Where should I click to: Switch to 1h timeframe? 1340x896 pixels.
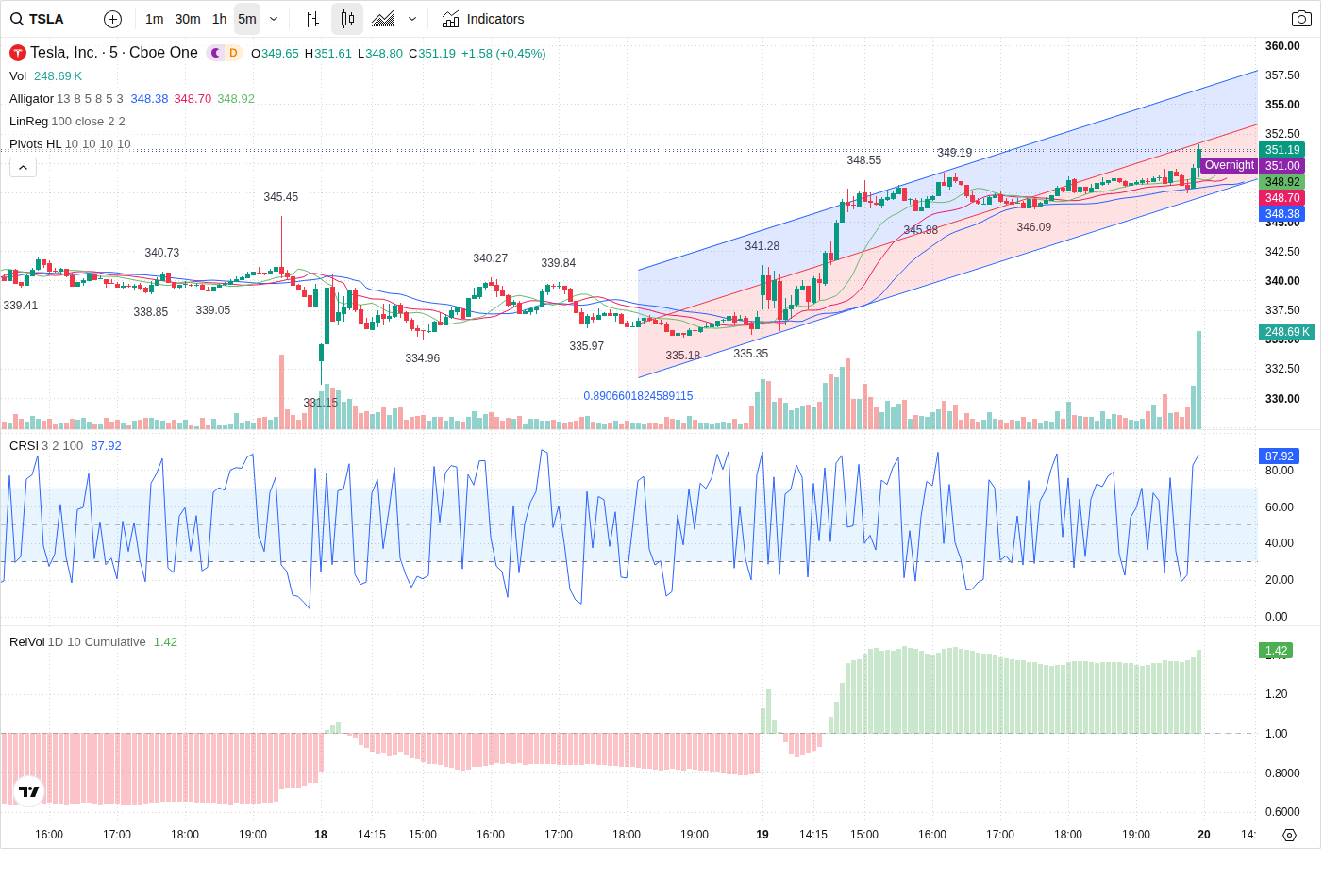click(219, 19)
